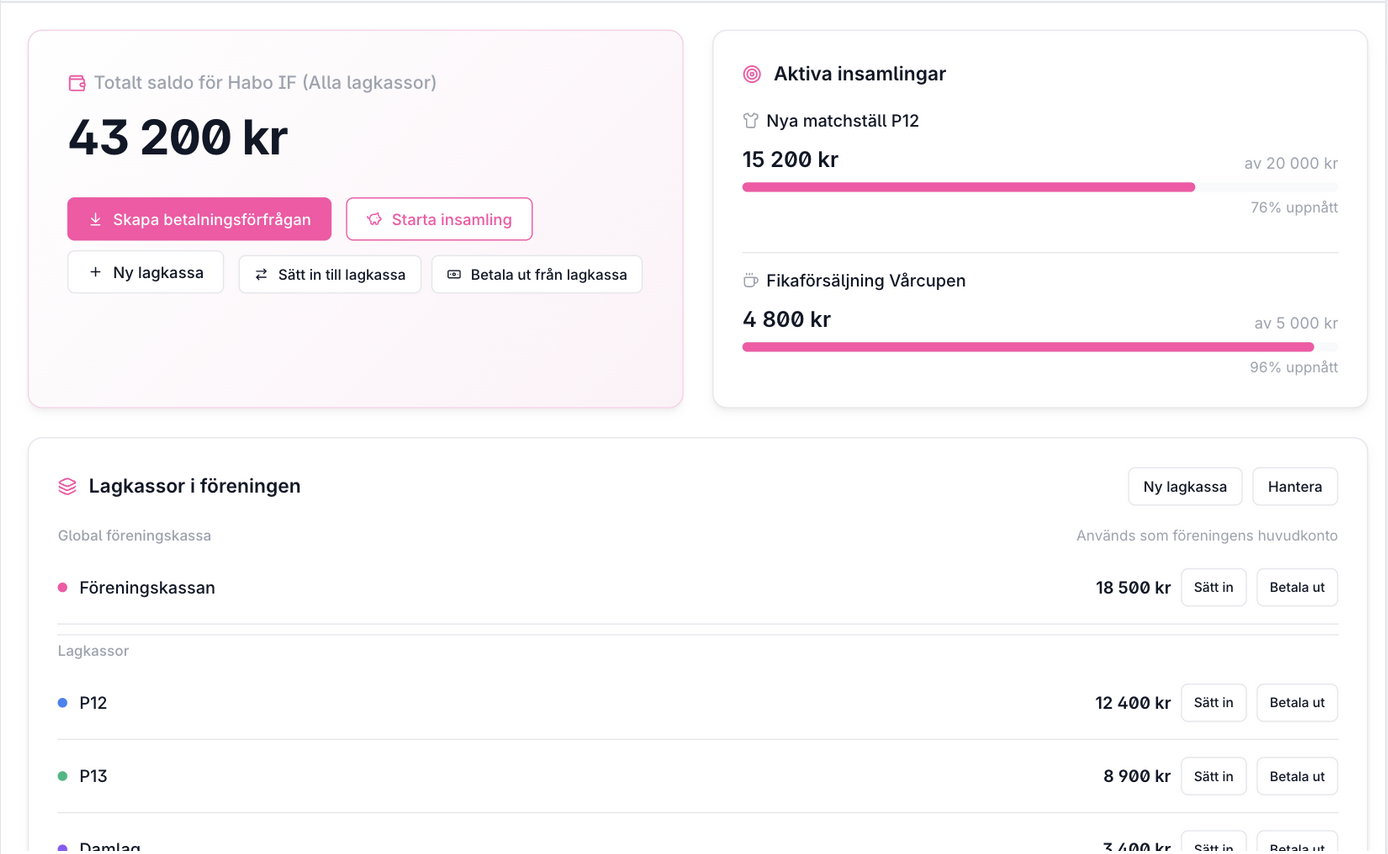Start a new insamling via Starta insamling
Viewport: 1388px width, 854px height.
point(439,219)
